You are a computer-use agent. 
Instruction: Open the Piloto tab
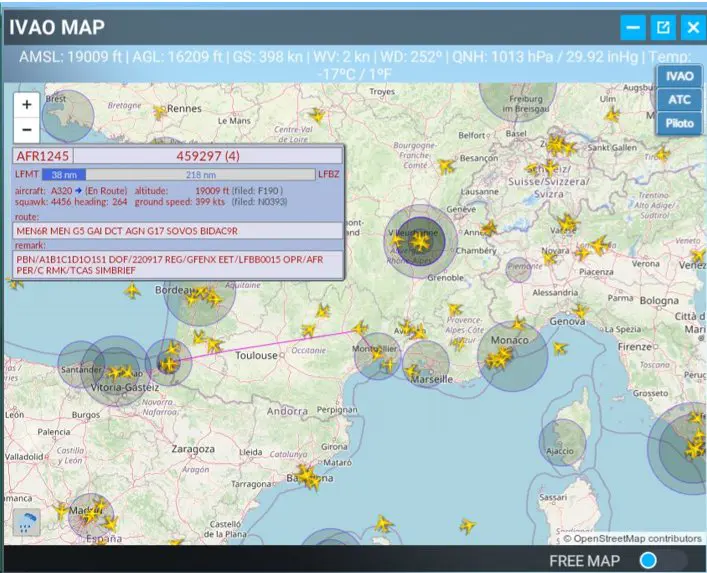point(679,123)
